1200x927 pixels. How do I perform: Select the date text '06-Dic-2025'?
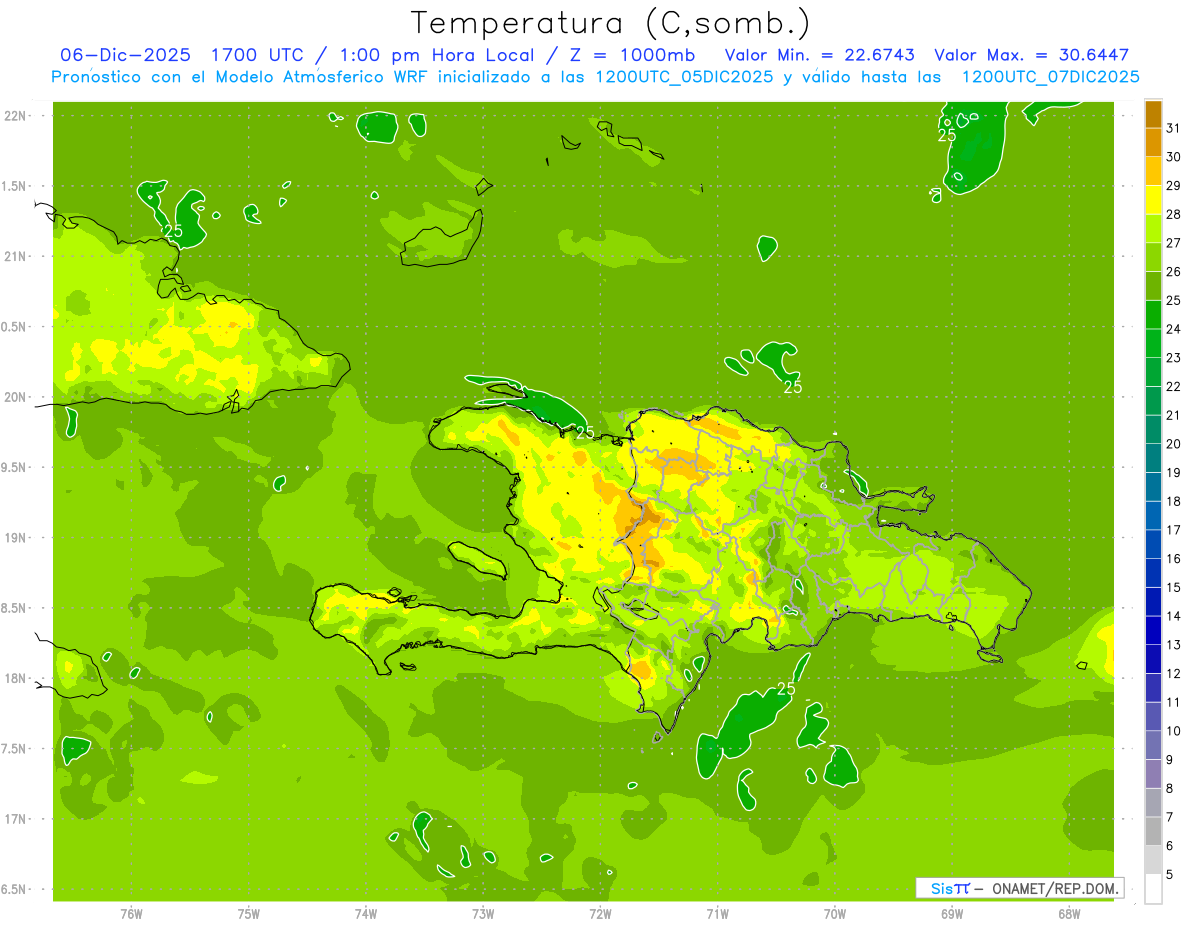(126, 55)
